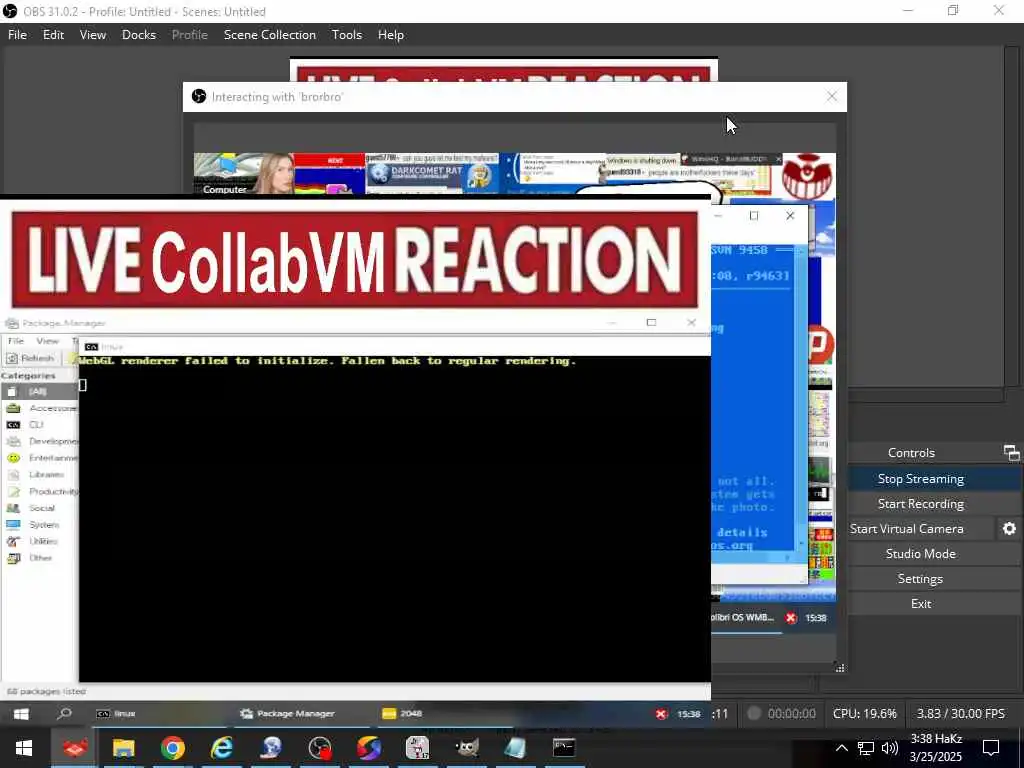Show hidden system tray icons
The image size is (1024, 768).
(842, 748)
